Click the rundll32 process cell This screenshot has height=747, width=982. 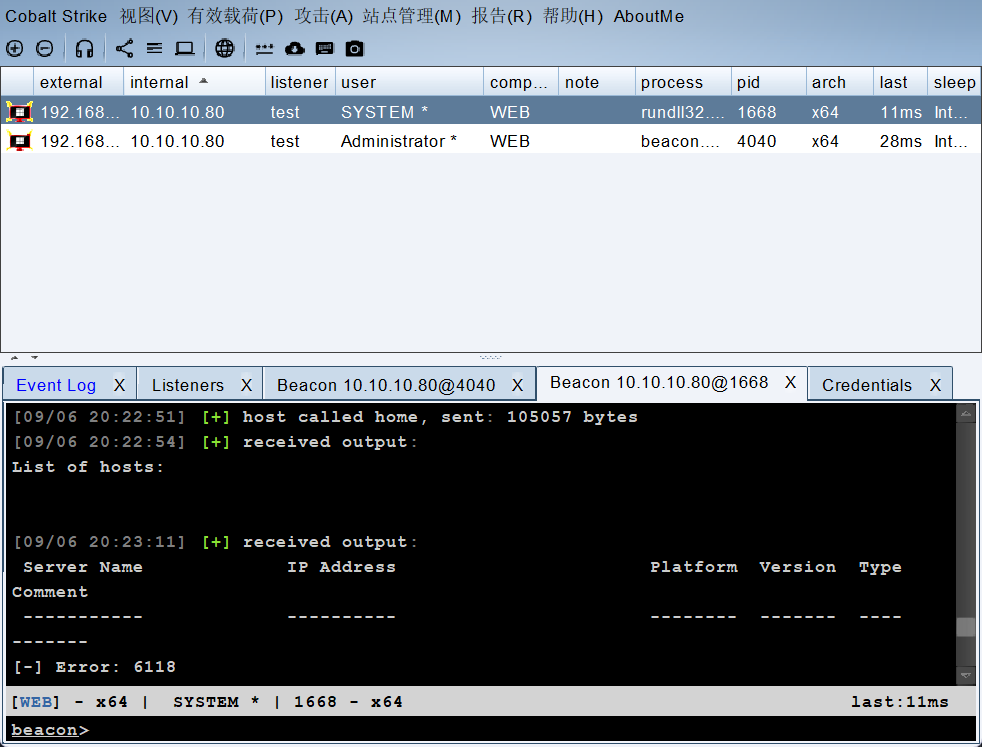[x=683, y=112]
